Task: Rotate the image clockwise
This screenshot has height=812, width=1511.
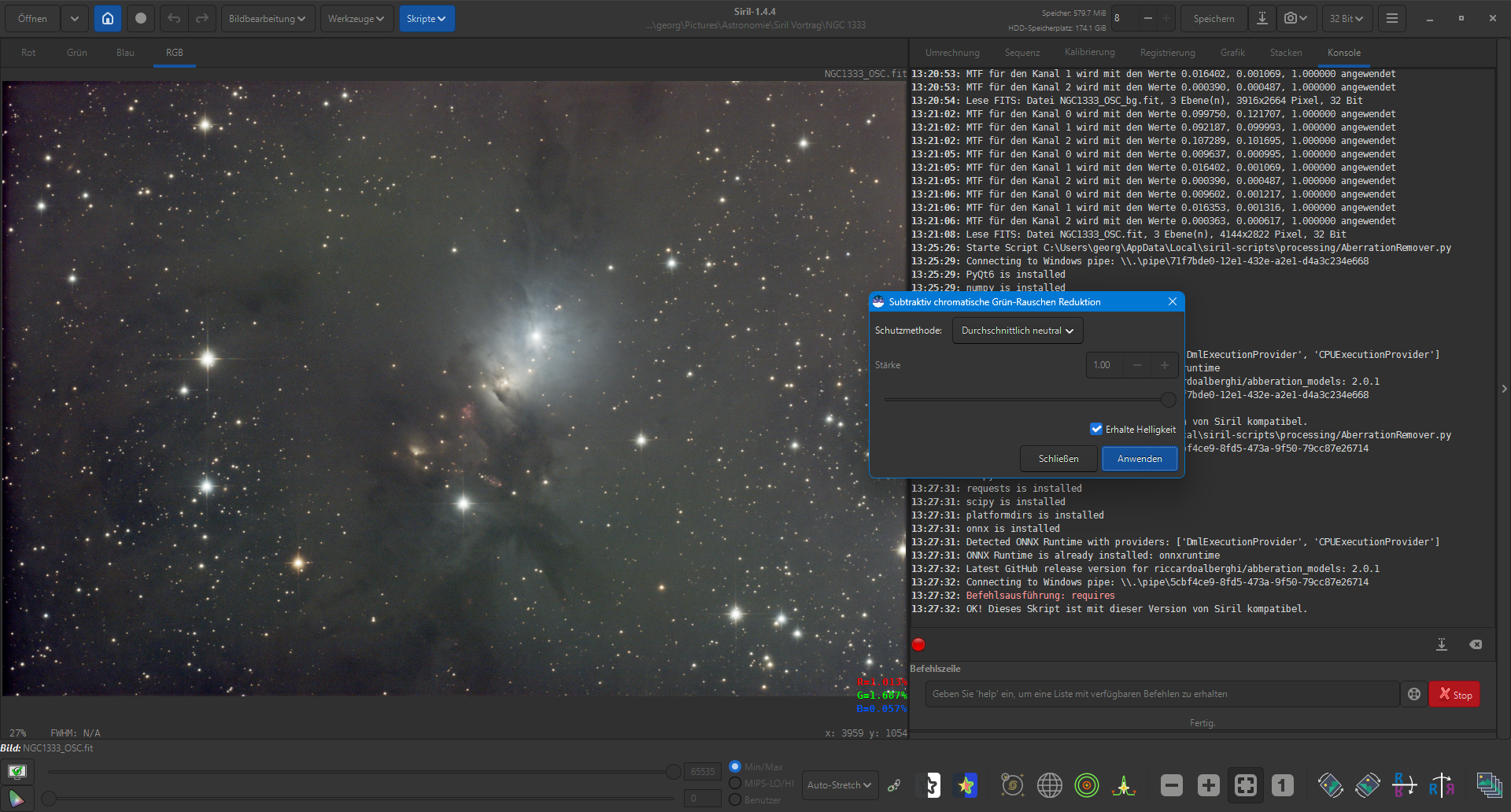Action: [x=1368, y=785]
